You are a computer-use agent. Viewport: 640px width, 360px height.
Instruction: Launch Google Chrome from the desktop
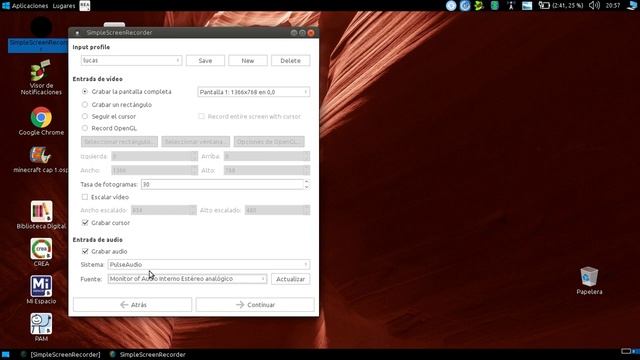(x=41, y=121)
